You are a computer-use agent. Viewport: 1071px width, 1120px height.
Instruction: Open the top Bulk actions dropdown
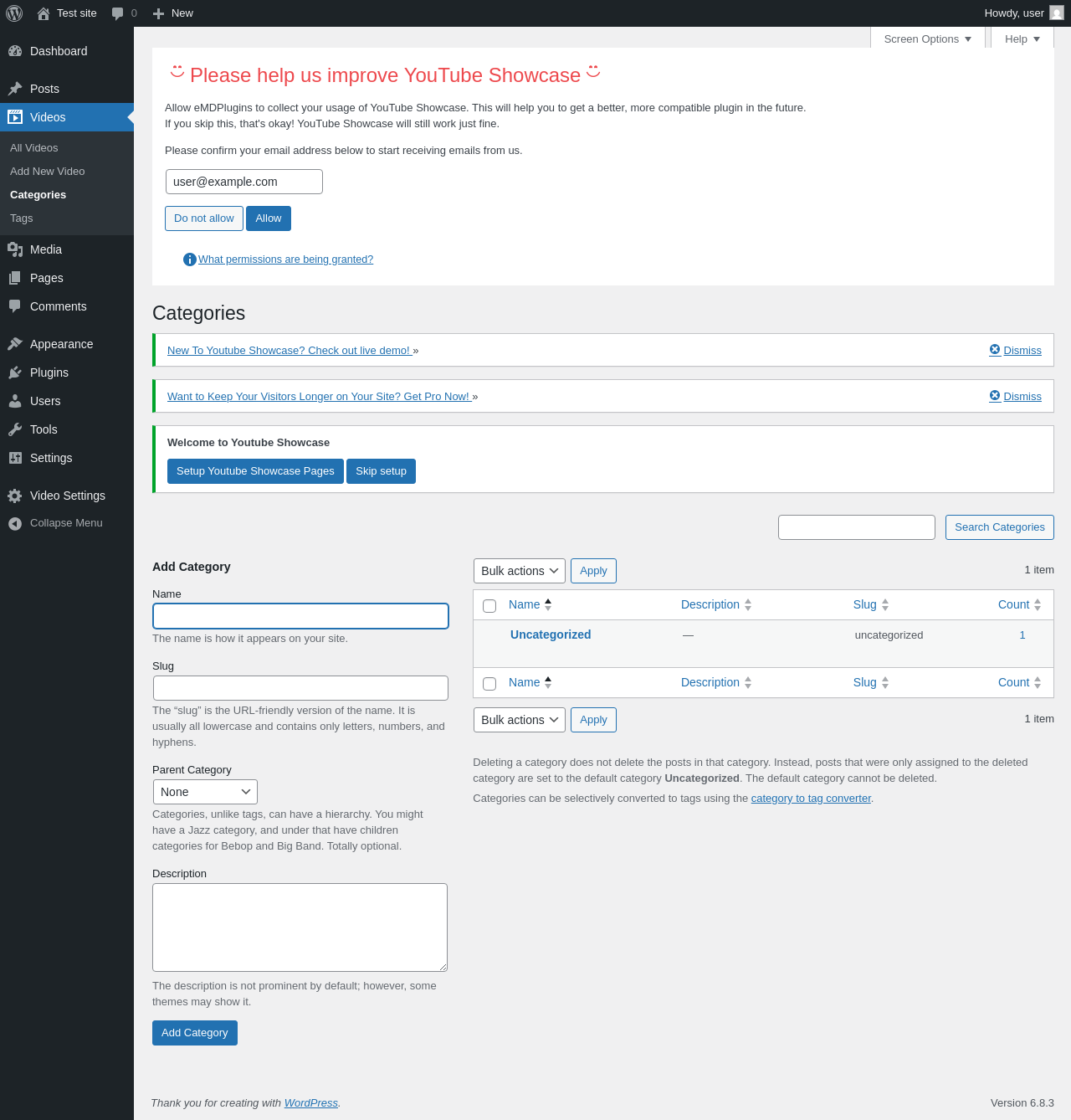(x=520, y=571)
